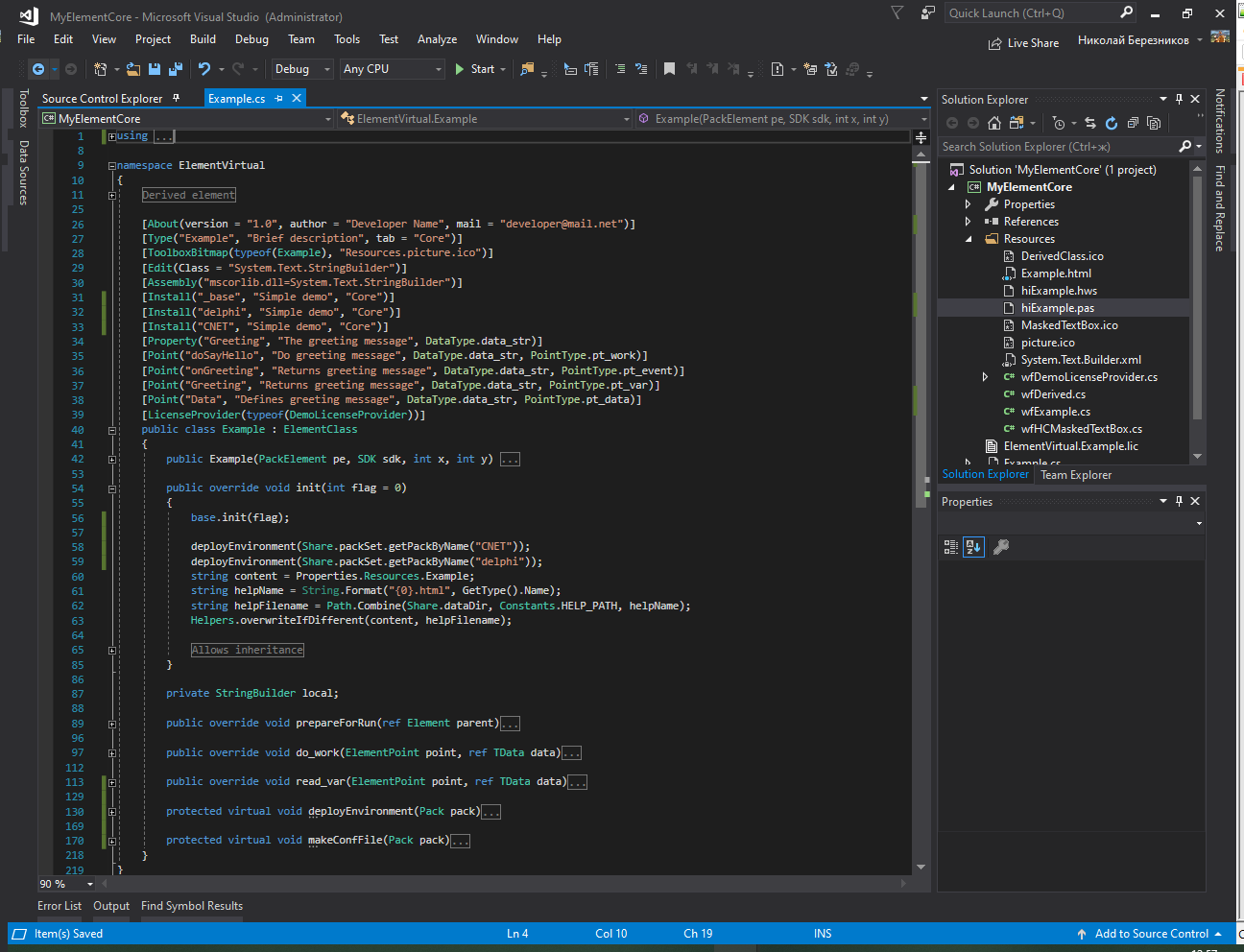Open the Build menu
Image resolution: width=1244 pixels, height=952 pixels.
[x=203, y=39]
